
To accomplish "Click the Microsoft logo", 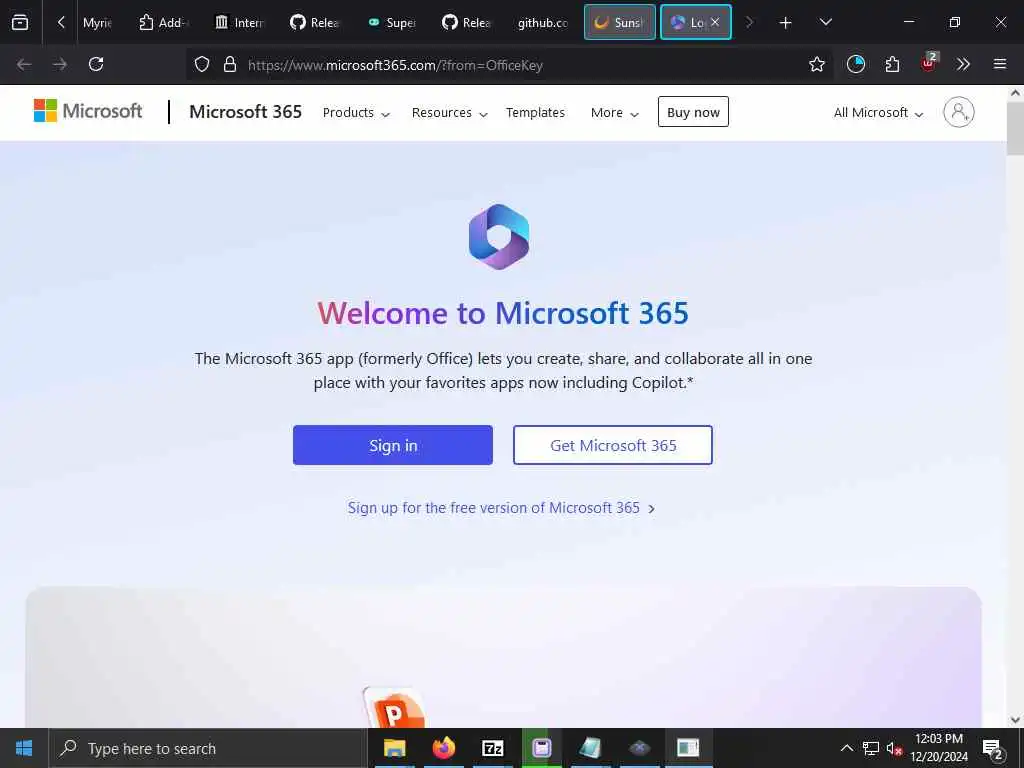I will [88, 112].
